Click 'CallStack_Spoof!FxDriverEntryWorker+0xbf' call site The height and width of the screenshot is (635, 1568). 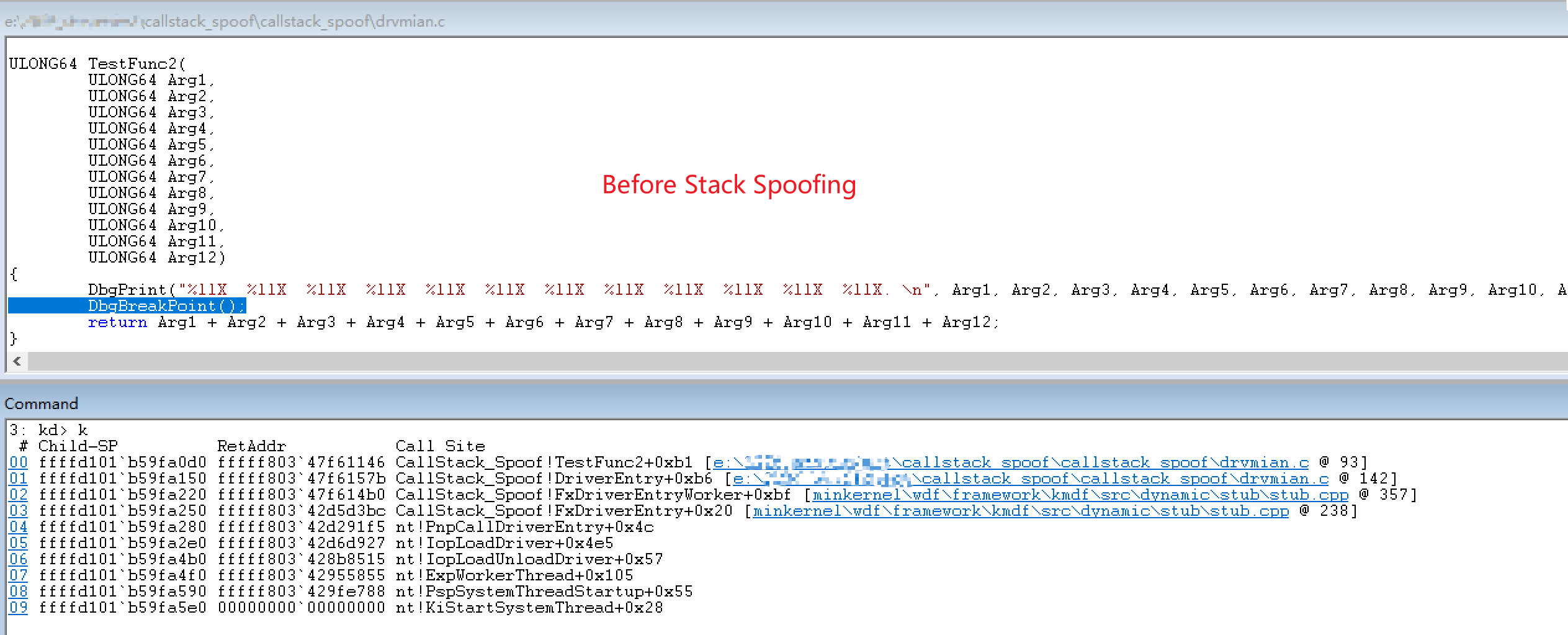pyautogui.click(x=594, y=495)
